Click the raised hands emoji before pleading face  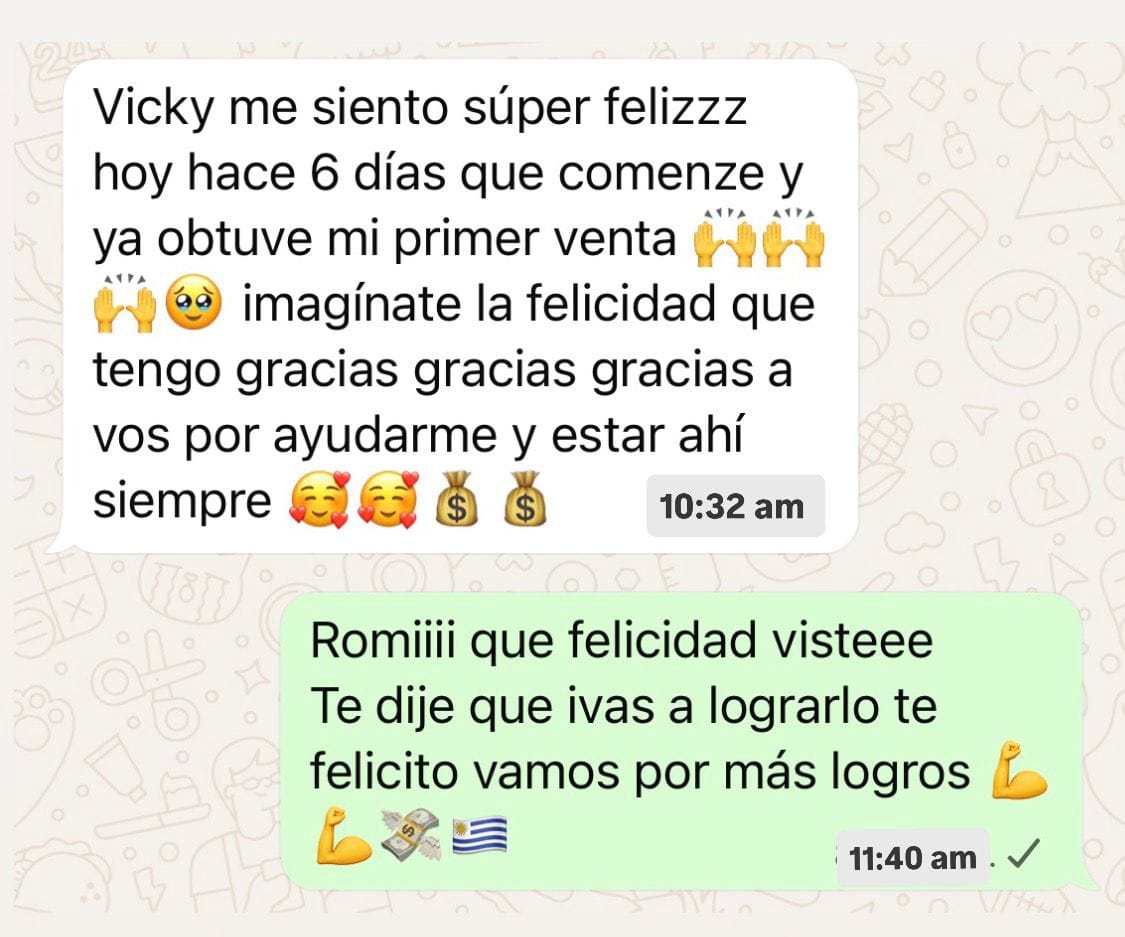tap(125, 303)
